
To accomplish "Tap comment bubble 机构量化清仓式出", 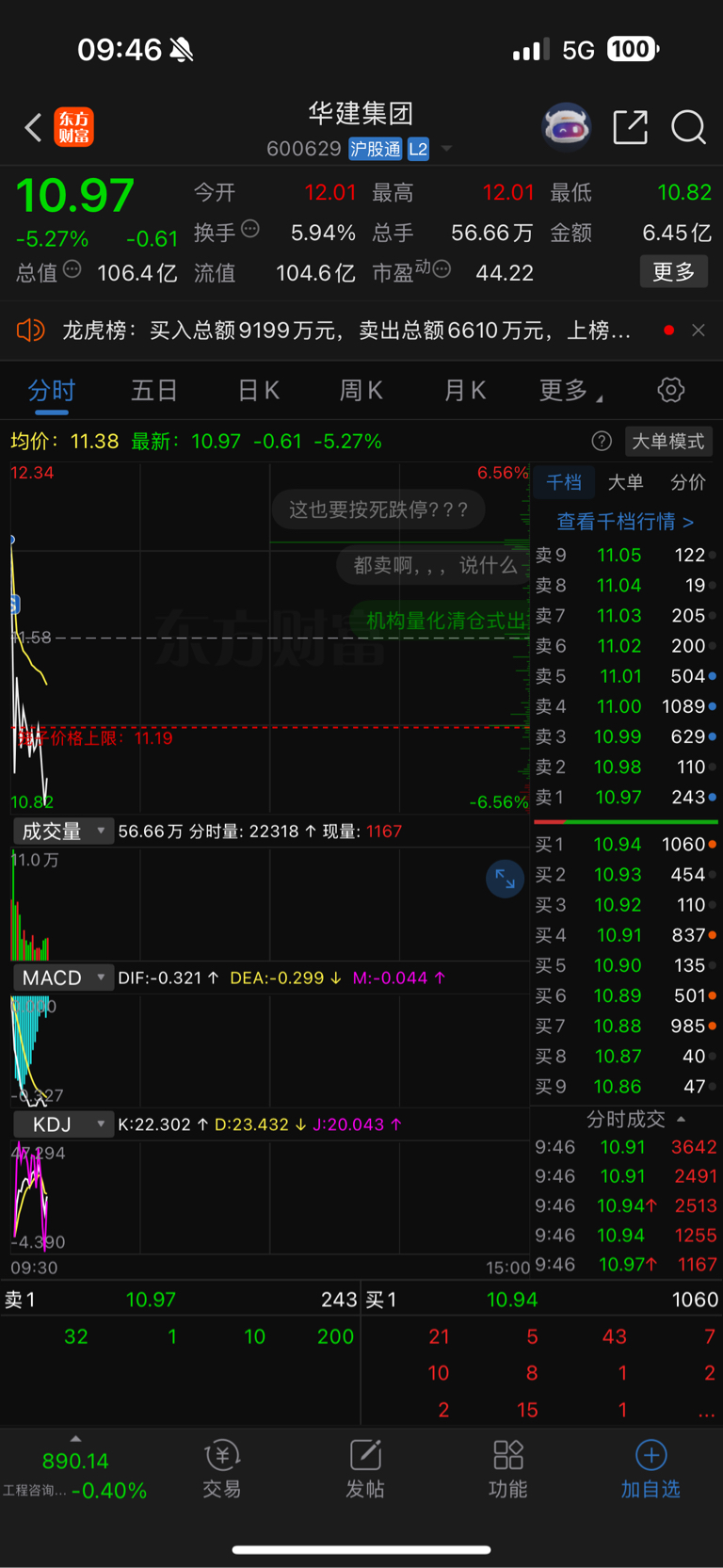I will (x=441, y=621).
